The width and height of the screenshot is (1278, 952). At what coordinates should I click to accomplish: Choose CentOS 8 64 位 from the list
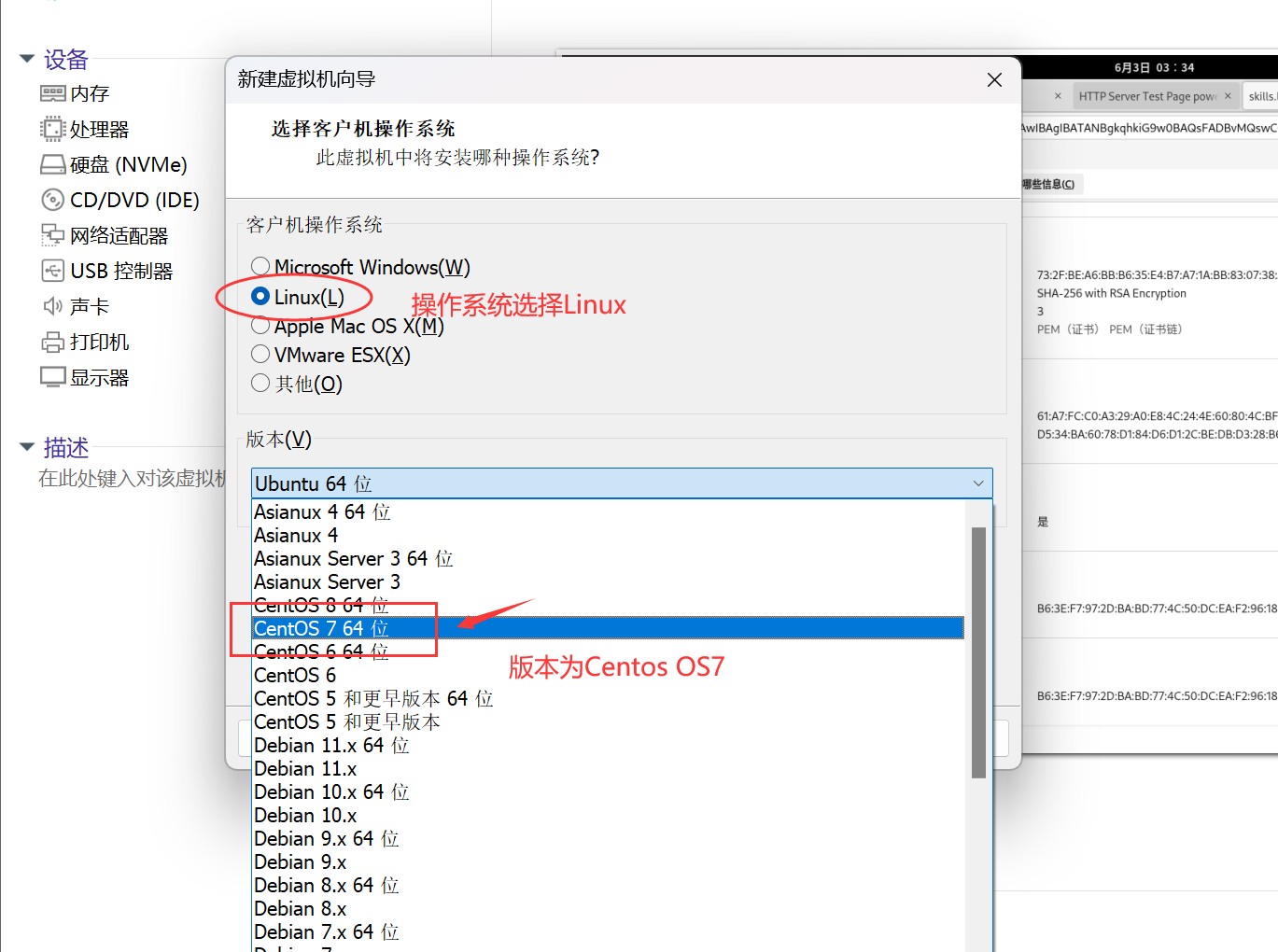609,605
